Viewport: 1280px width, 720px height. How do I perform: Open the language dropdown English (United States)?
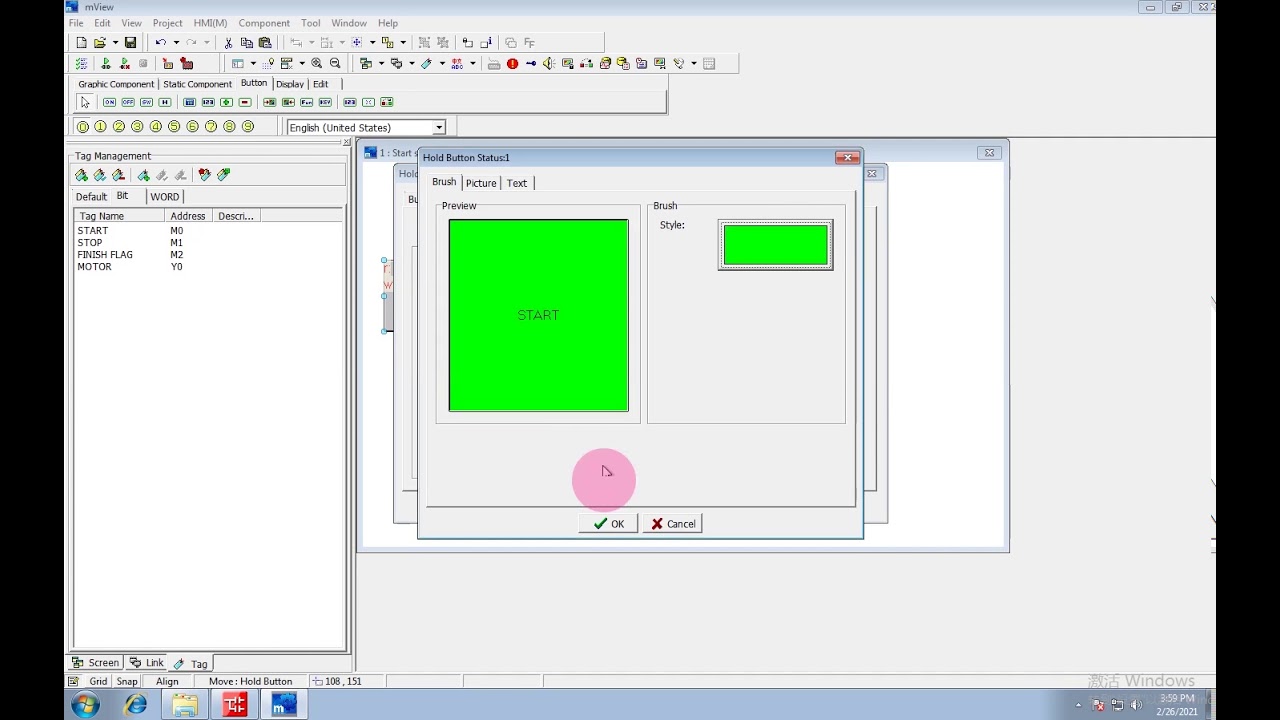(438, 128)
